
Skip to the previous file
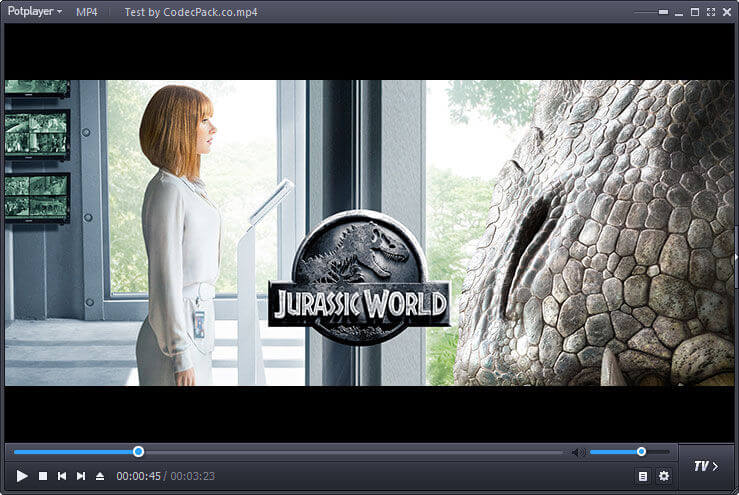tap(62, 476)
